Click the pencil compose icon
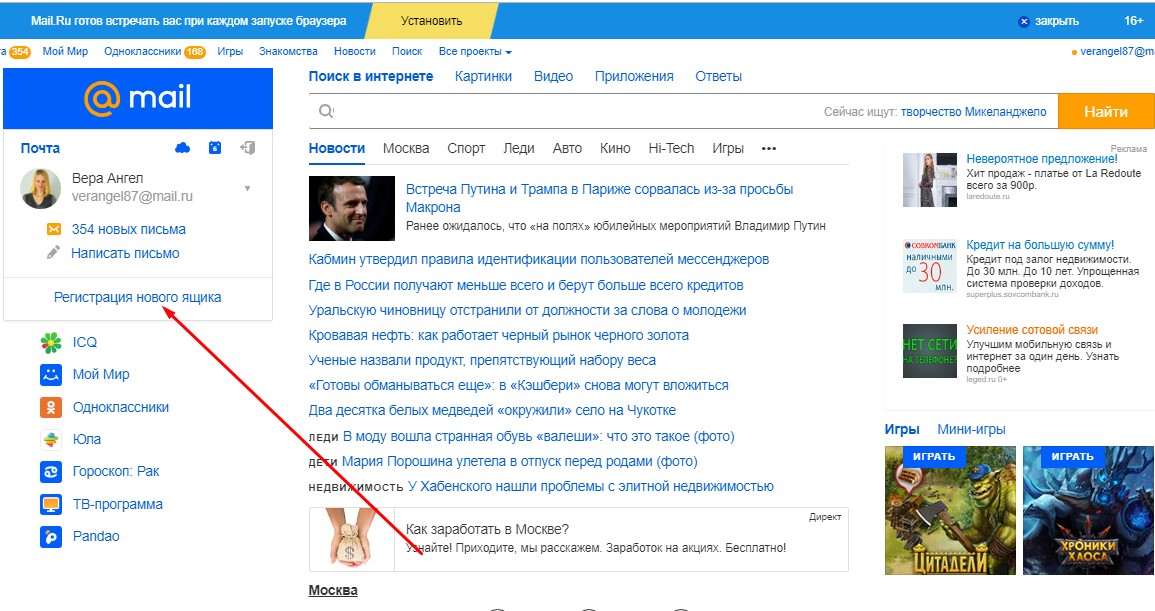The image size is (1155, 611). pos(54,253)
